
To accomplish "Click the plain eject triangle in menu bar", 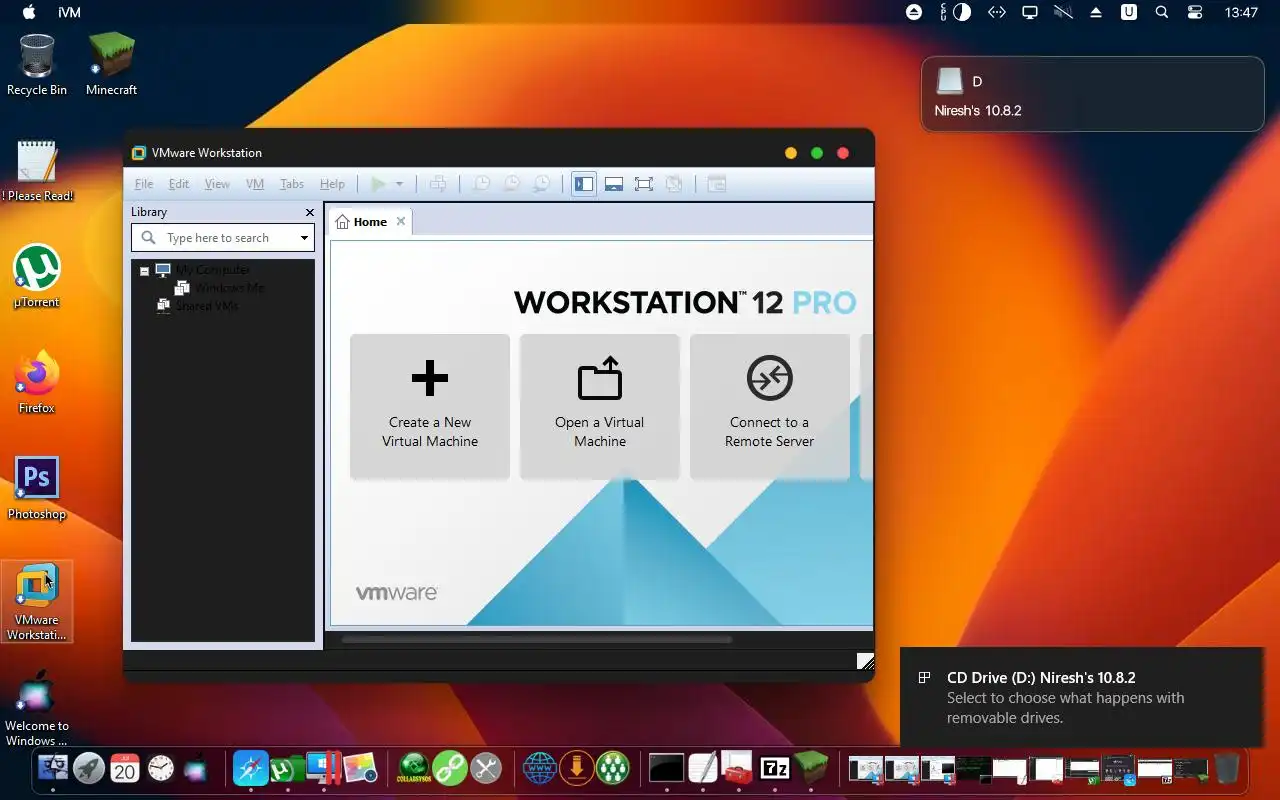I will [x=1096, y=12].
